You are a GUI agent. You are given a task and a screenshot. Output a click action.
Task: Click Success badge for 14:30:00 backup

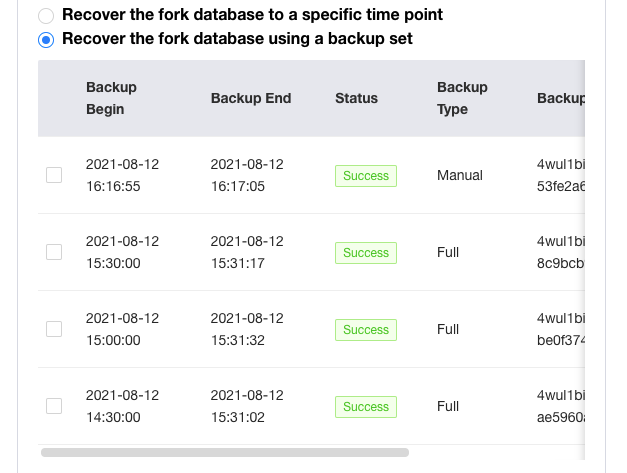pos(365,407)
